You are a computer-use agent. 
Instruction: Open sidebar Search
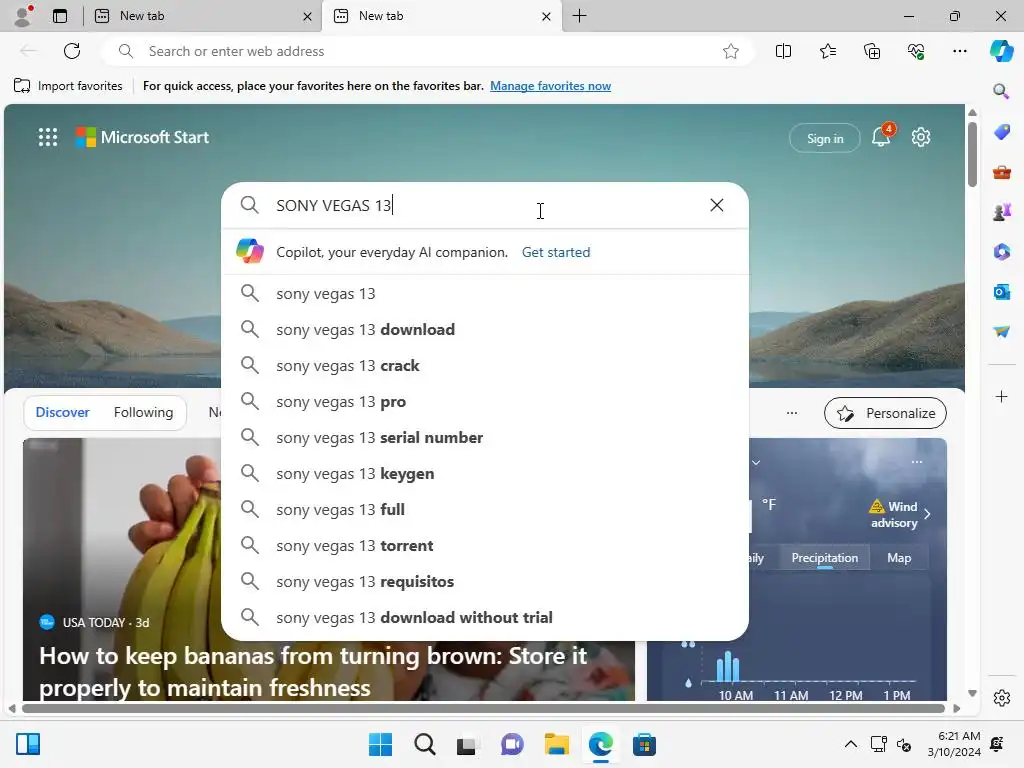[x=1001, y=91]
